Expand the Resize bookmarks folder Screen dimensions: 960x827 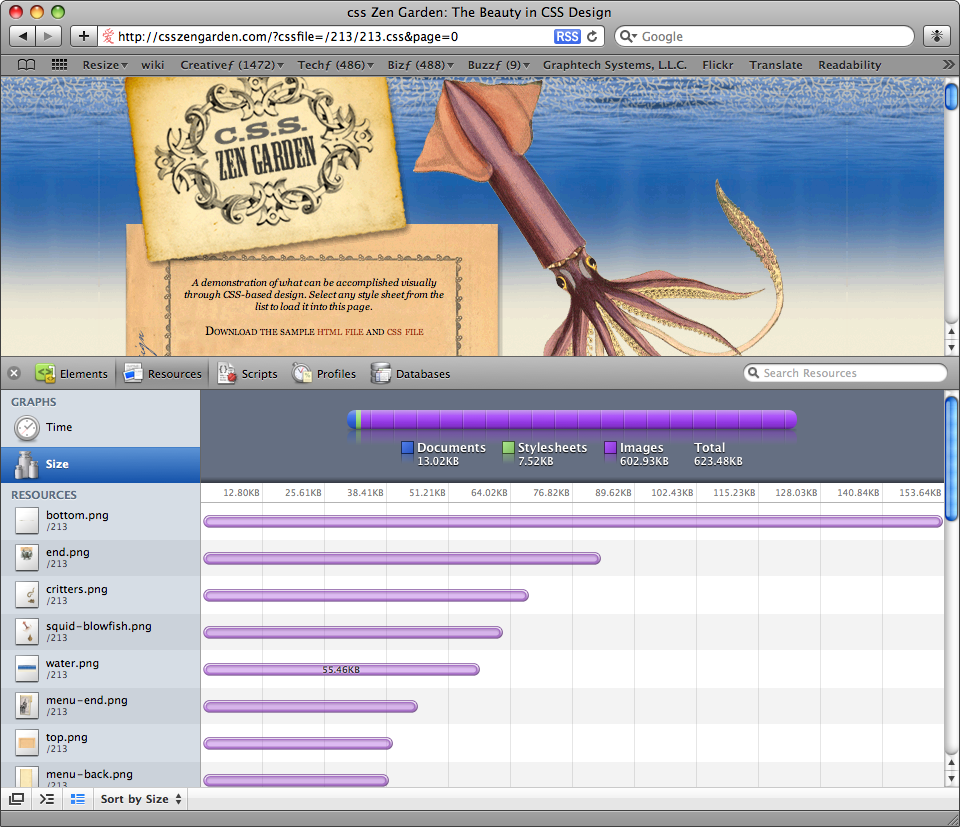(x=104, y=64)
